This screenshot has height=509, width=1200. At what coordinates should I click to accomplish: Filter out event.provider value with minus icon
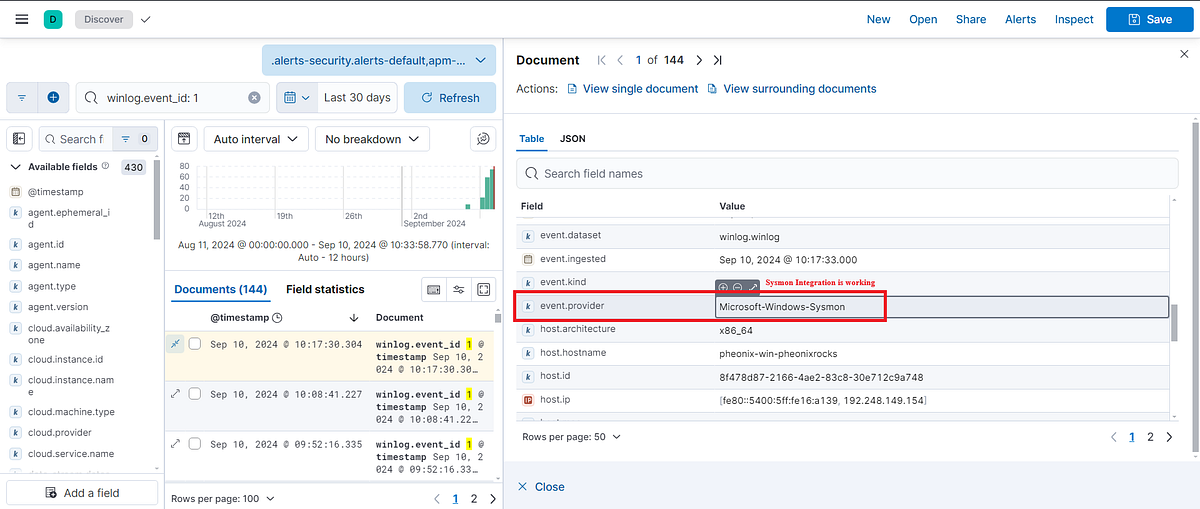point(737,288)
